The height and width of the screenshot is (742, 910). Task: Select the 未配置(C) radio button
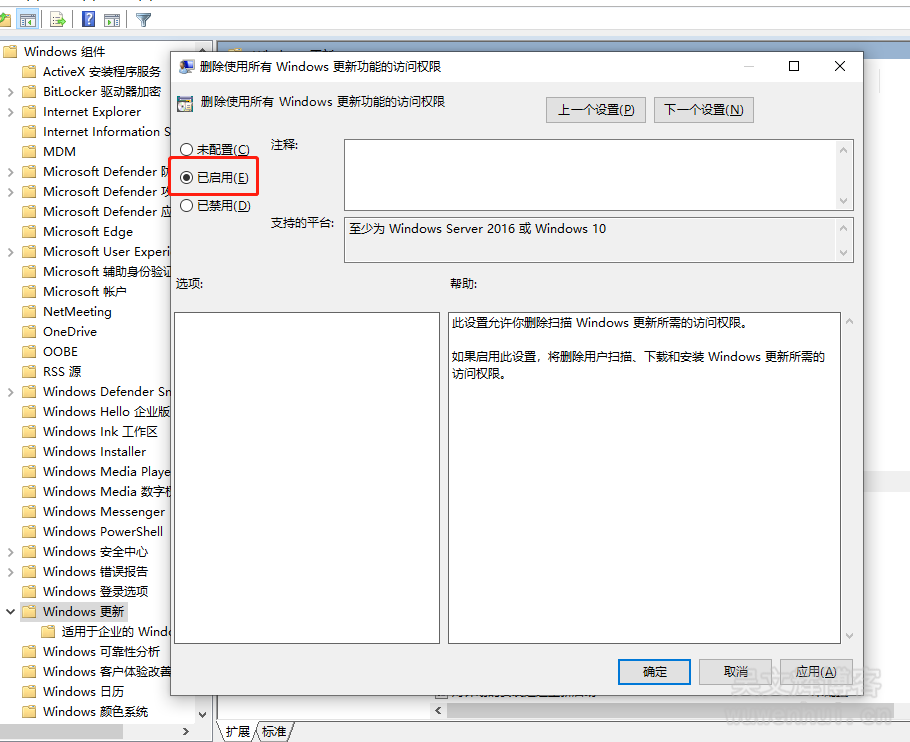click(186, 150)
